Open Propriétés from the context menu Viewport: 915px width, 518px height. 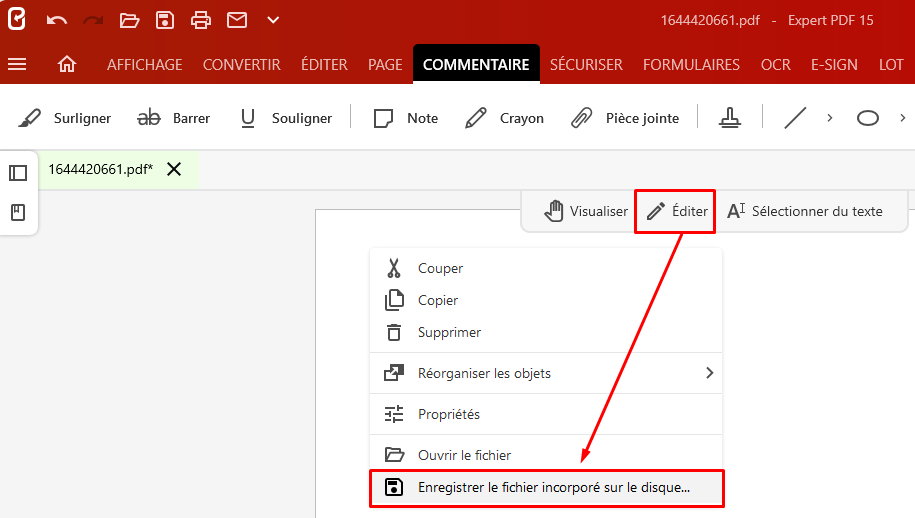(546, 414)
